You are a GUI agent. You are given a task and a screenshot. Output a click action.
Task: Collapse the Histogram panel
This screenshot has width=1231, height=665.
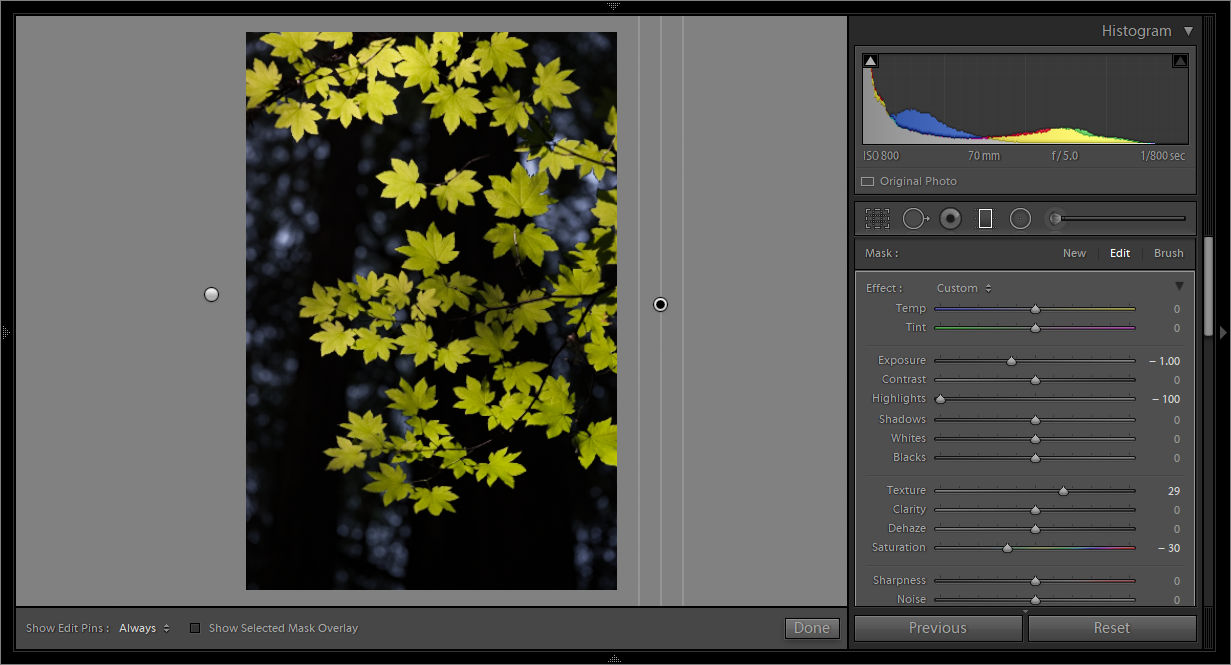1189,31
